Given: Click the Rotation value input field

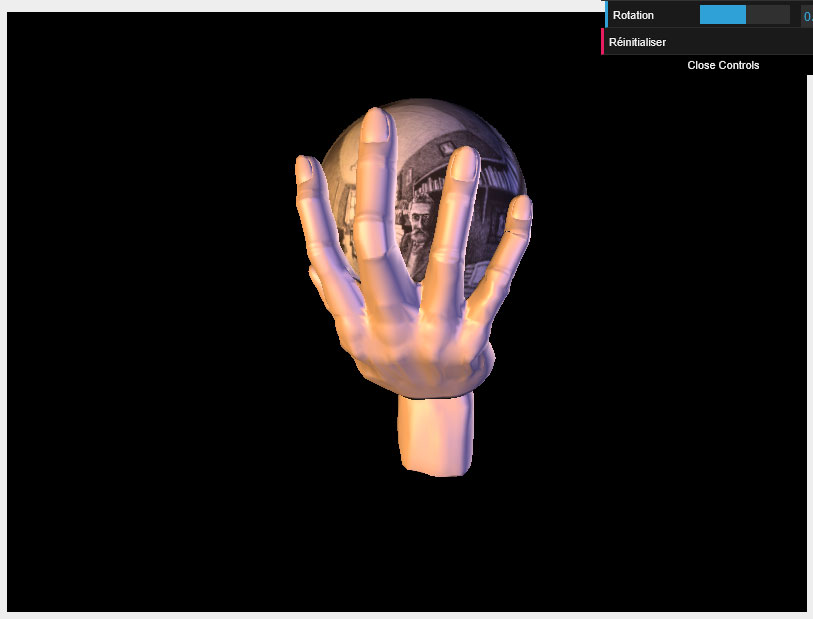Looking at the screenshot, I should point(807,15).
